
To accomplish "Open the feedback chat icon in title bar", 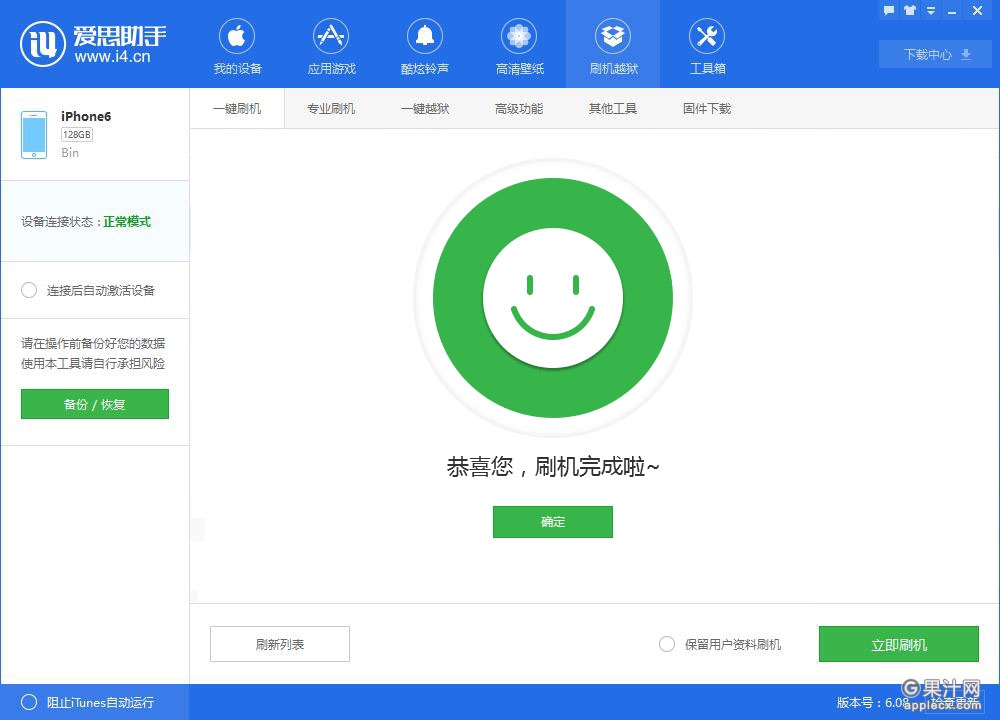I will coord(888,11).
